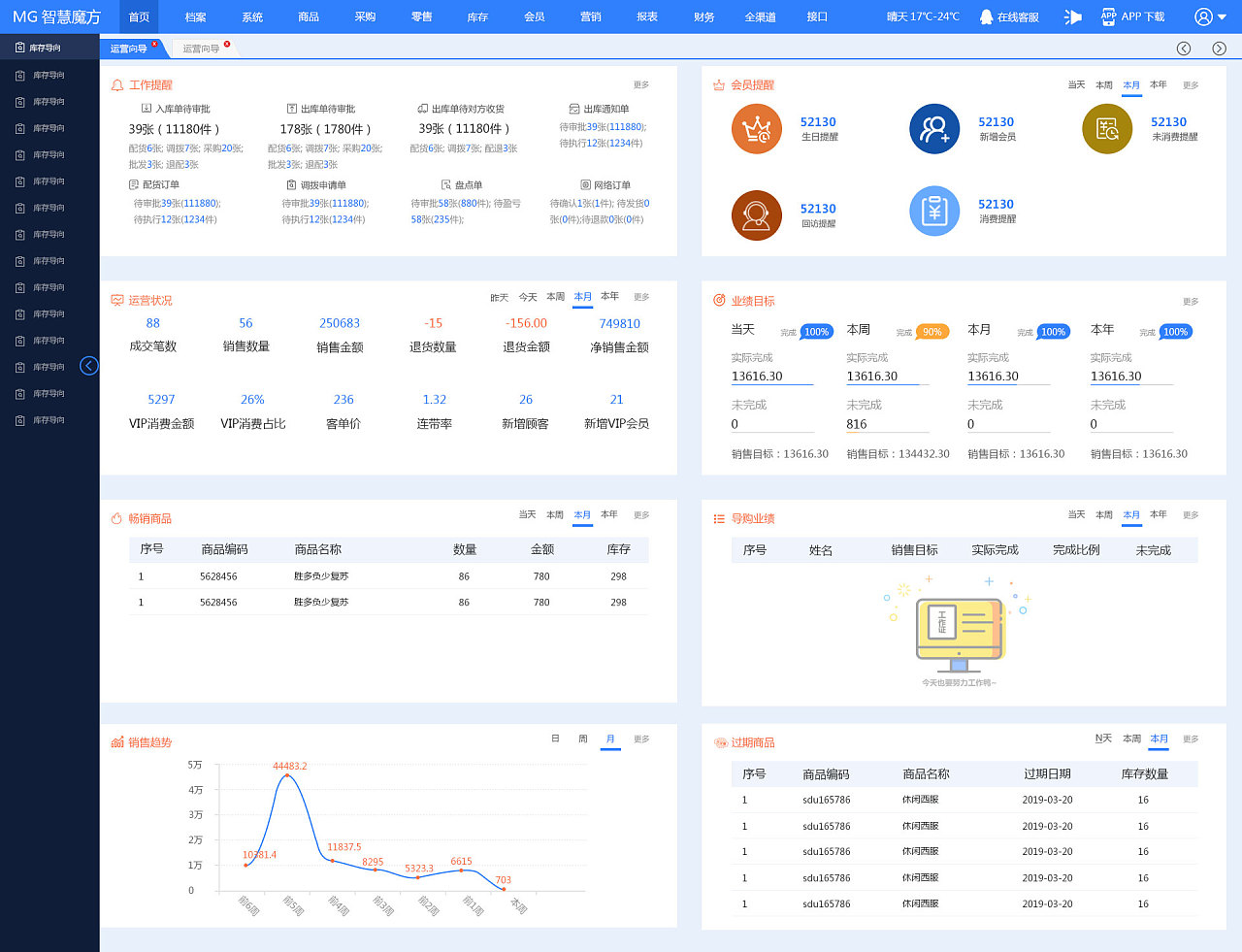Select the 本年 tab in 运营状况
This screenshot has height=952, width=1242.
pos(605,297)
